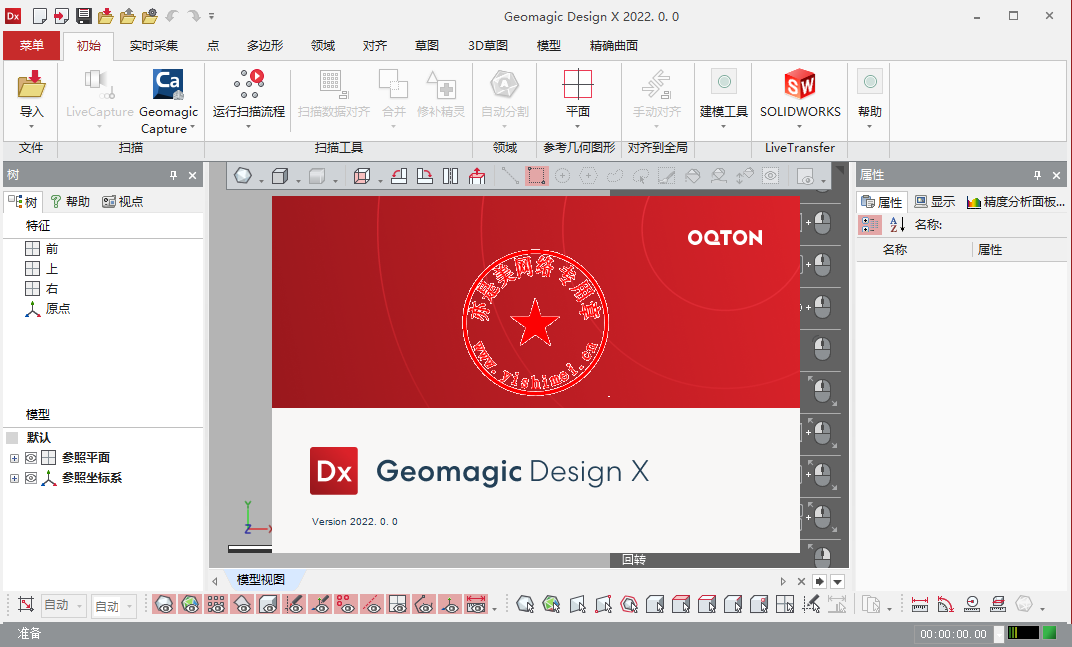Screen dimensions: 1072x647
Task: Select the 模型视图 view tab
Action: point(260,580)
